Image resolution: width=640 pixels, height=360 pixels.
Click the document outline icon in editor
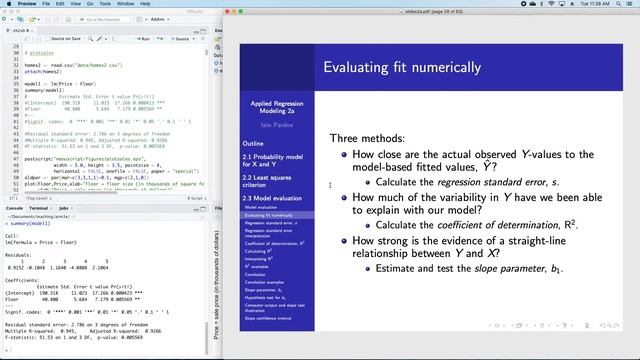click(x=202, y=39)
